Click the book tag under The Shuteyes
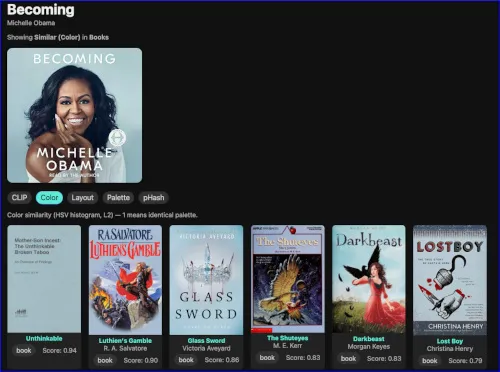 pos(267,358)
